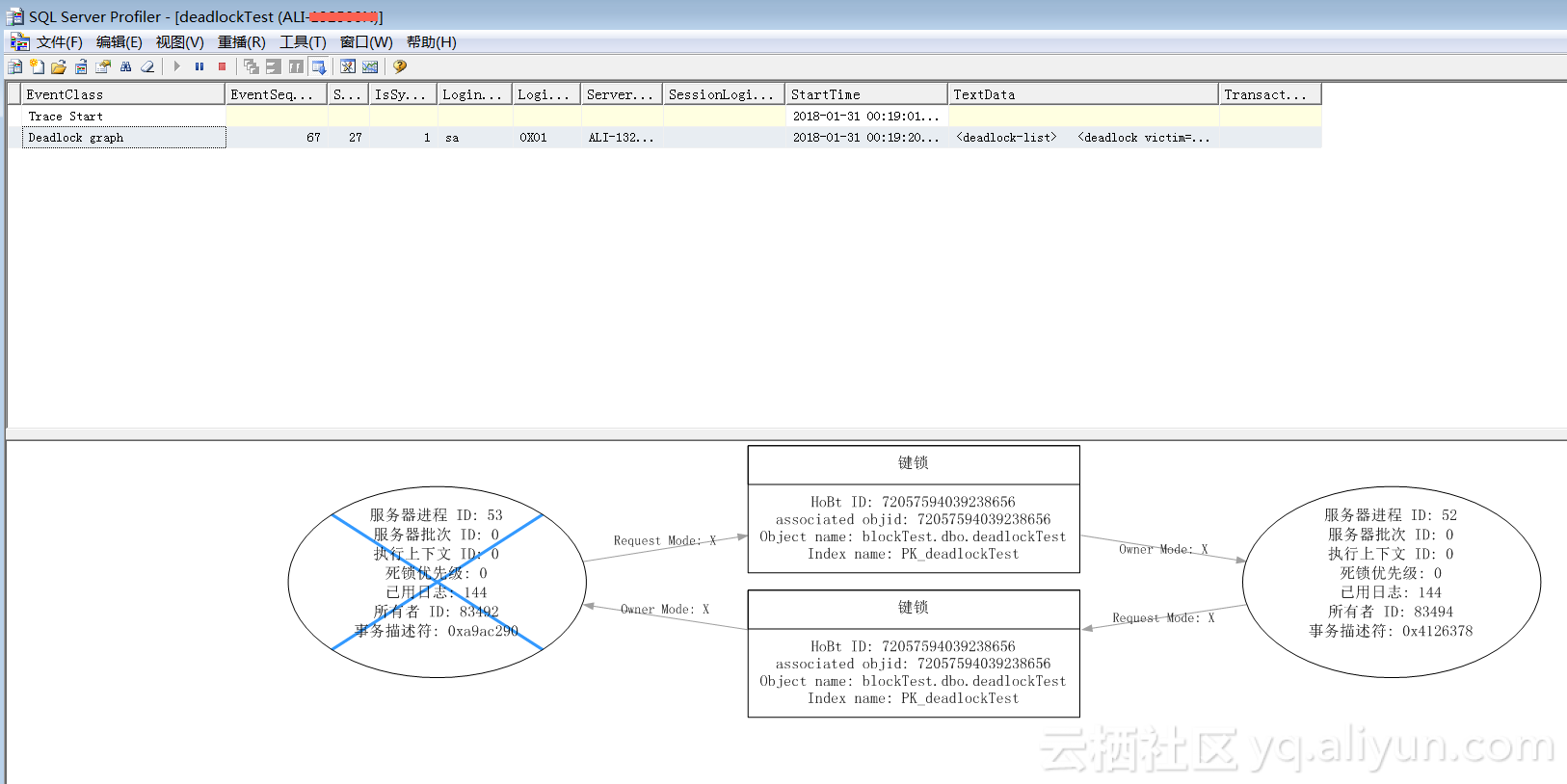Click the third gray view icon
Image resolution: width=1567 pixels, height=784 pixels.
click(x=296, y=66)
